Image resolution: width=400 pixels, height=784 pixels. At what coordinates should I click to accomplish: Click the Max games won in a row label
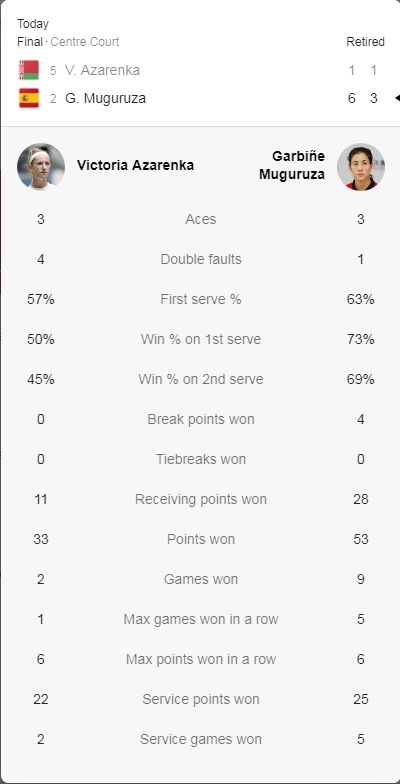[200, 619]
